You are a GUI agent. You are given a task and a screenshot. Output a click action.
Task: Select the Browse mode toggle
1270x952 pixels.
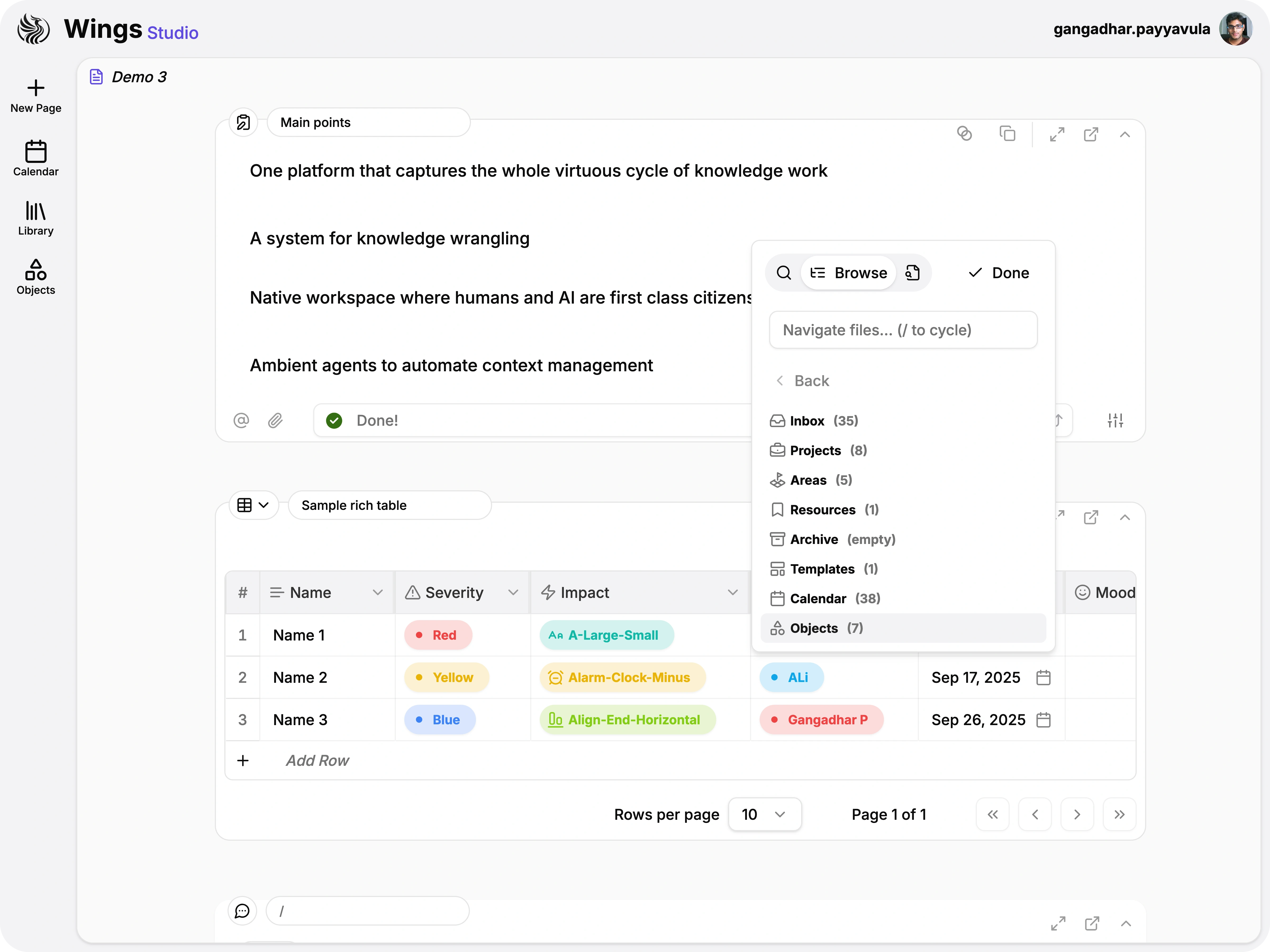[x=849, y=273]
